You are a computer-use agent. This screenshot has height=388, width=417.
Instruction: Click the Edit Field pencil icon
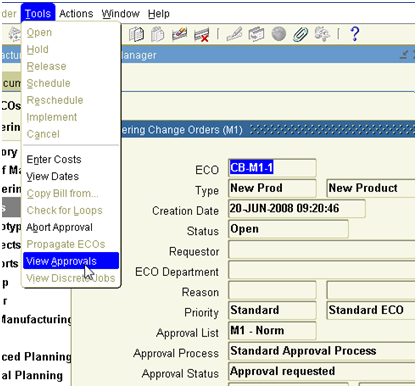[x=234, y=34]
